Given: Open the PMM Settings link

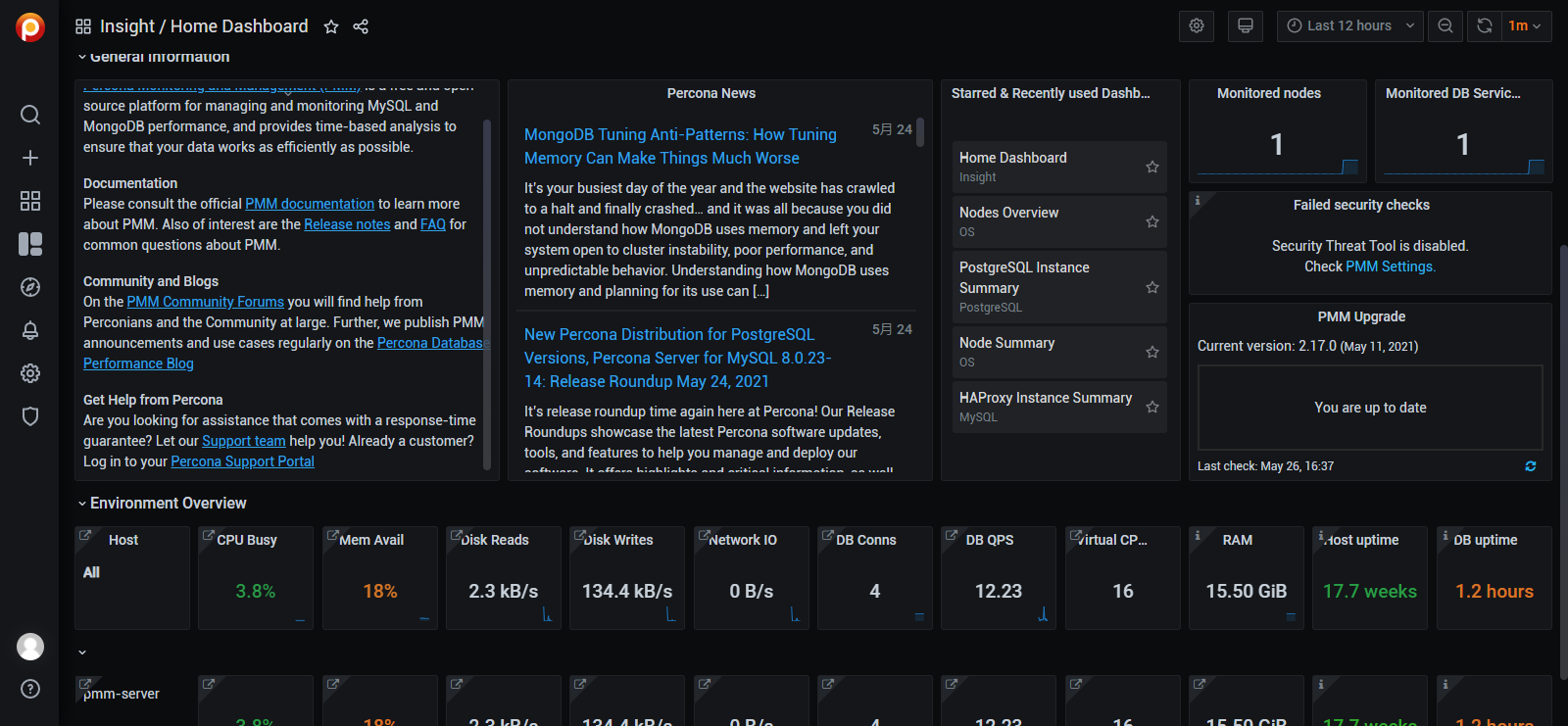Looking at the screenshot, I should [1390, 266].
